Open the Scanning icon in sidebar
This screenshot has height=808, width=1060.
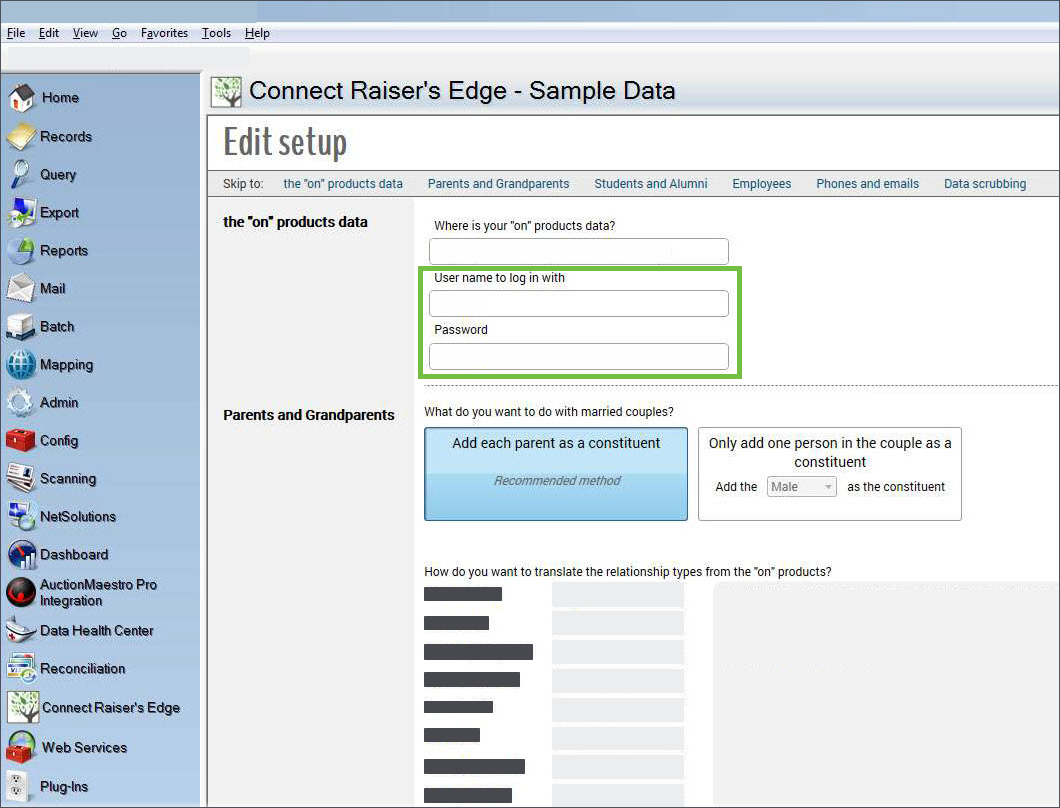21,478
